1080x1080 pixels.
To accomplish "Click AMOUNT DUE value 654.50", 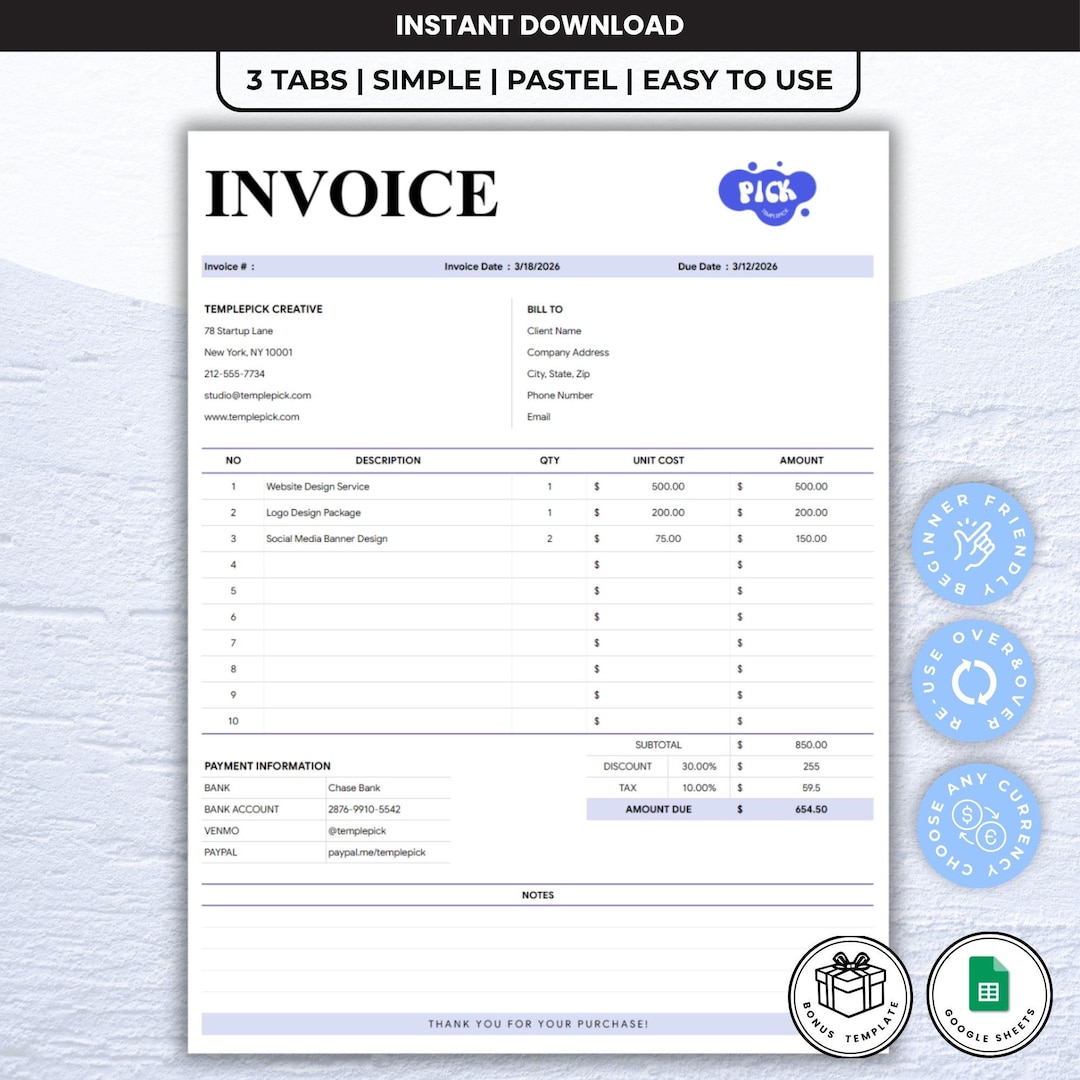I will tap(811, 809).
